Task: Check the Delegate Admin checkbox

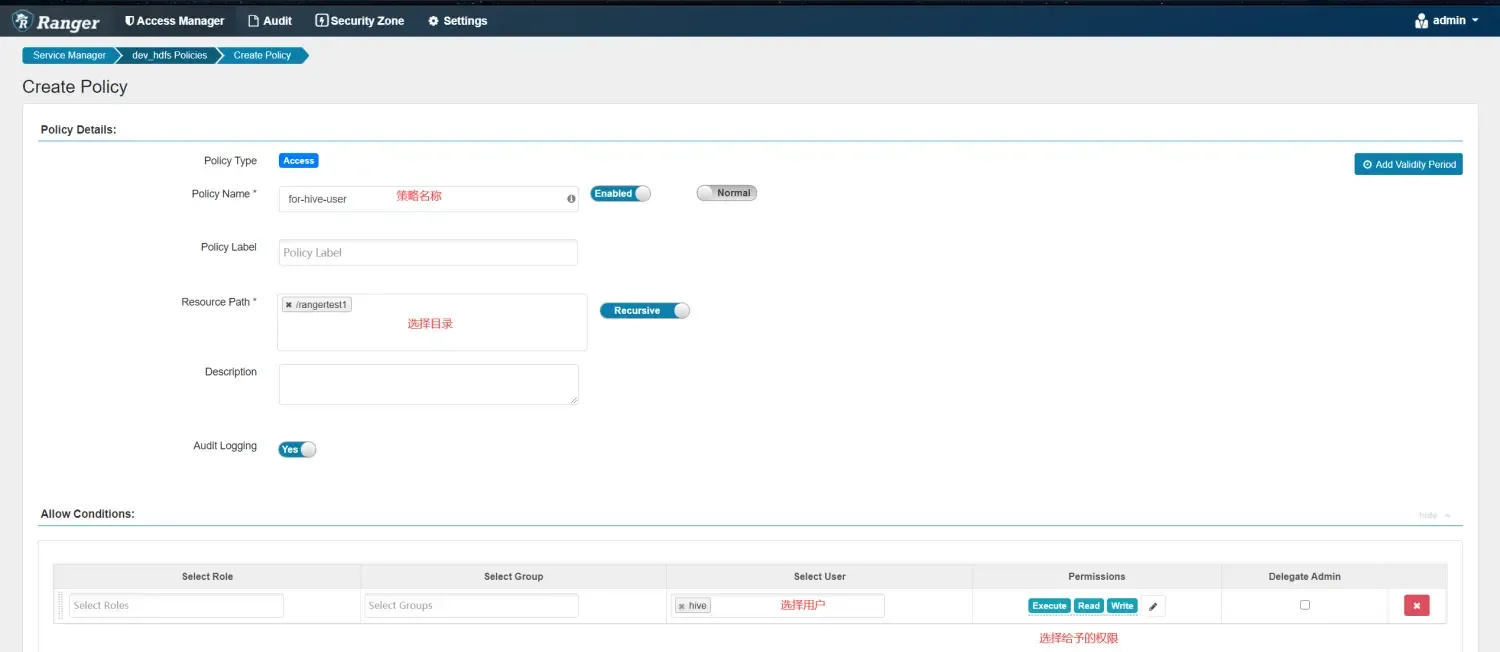Action: coord(1304,605)
